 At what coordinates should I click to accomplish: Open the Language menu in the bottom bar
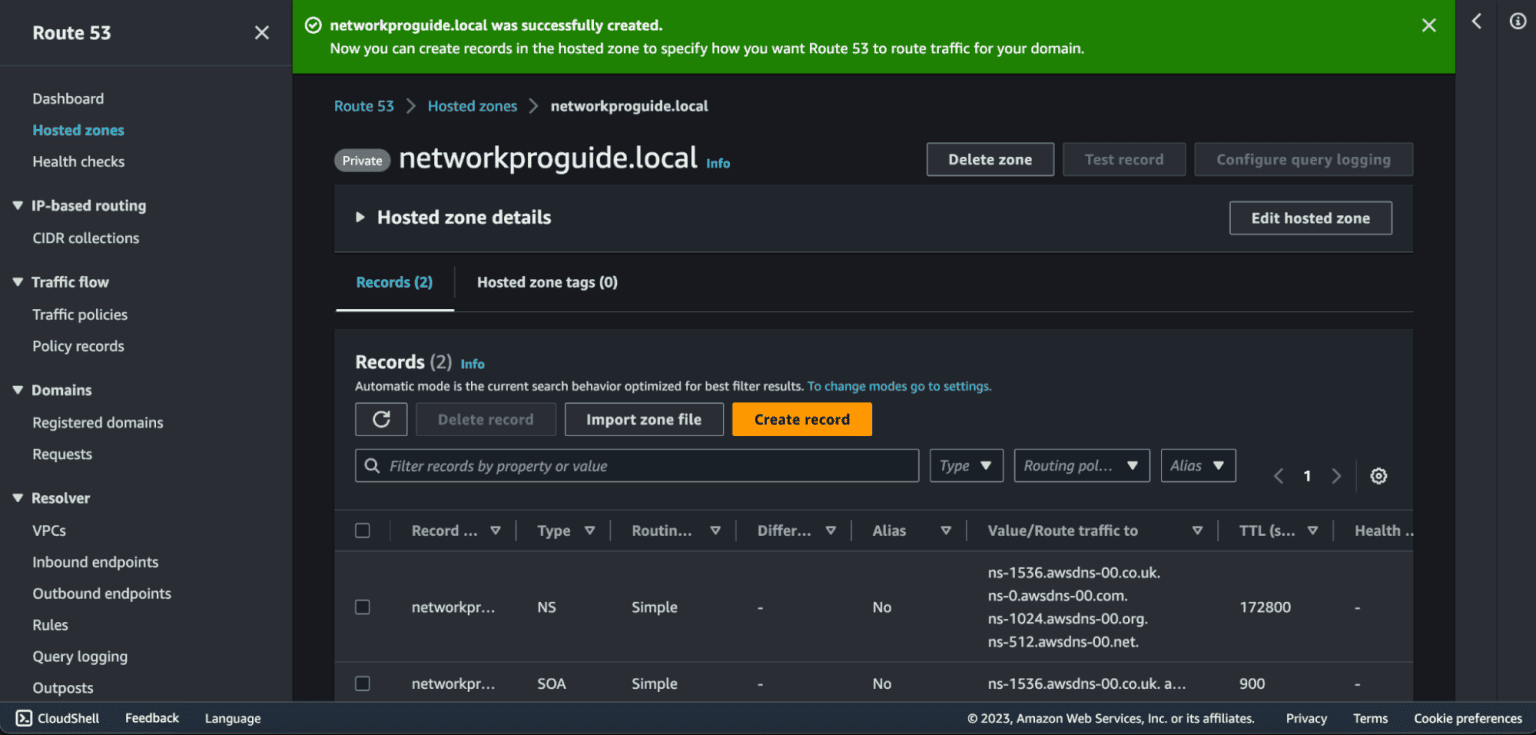tap(232, 718)
